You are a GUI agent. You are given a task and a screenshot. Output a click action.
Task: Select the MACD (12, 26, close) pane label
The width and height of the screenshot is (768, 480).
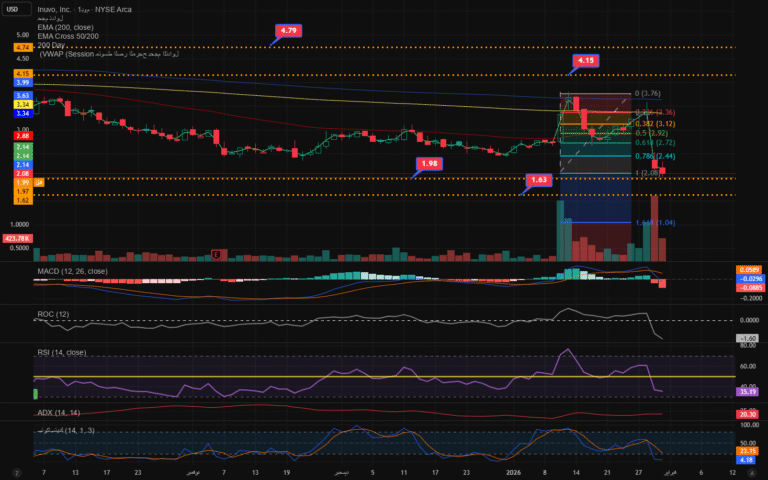tap(73, 271)
